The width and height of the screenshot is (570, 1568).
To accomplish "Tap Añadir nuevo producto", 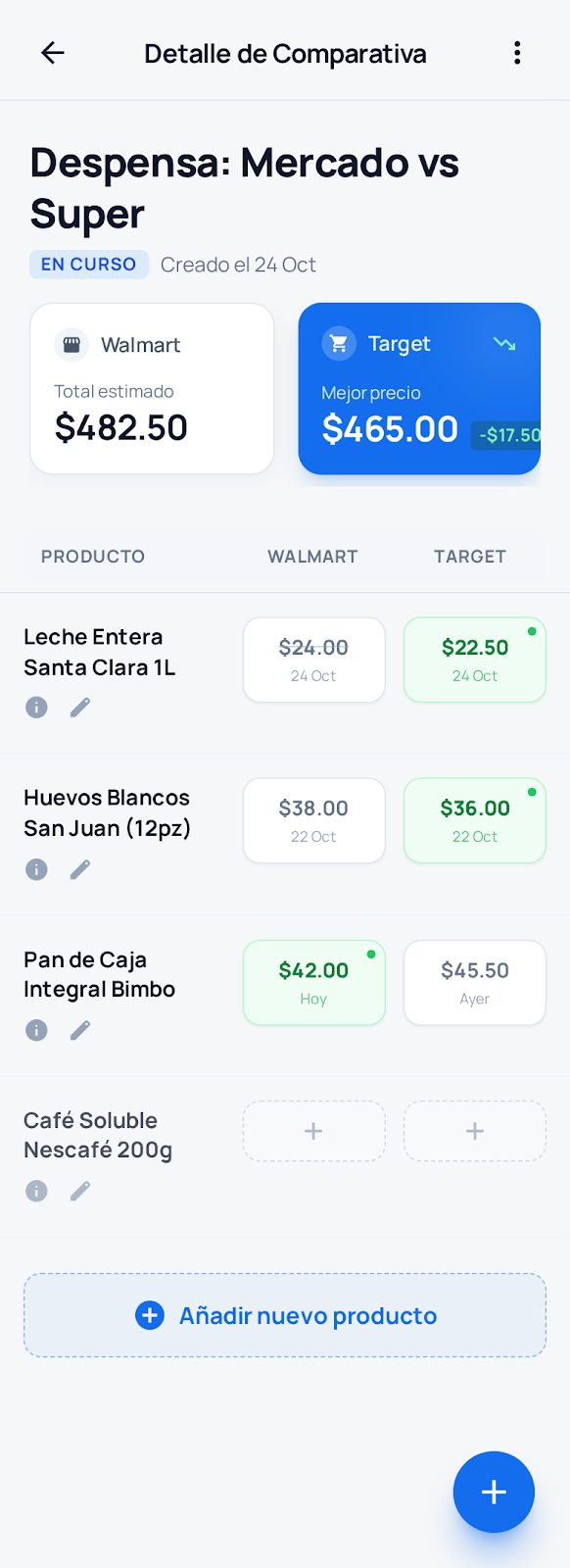I will click(x=284, y=1315).
